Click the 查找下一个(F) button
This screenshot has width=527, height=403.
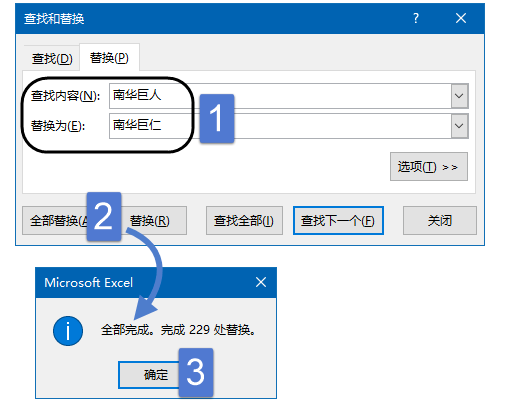point(338,220)
